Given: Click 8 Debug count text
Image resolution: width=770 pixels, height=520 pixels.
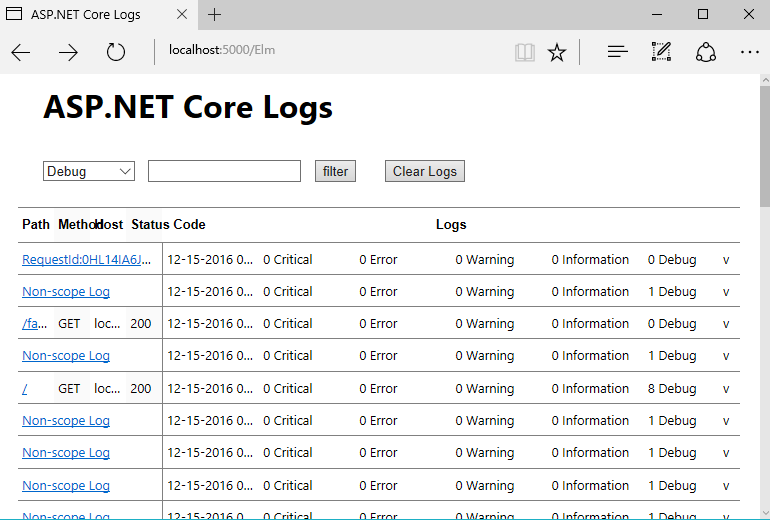Looking at the screenshot, I should [672, 388].
